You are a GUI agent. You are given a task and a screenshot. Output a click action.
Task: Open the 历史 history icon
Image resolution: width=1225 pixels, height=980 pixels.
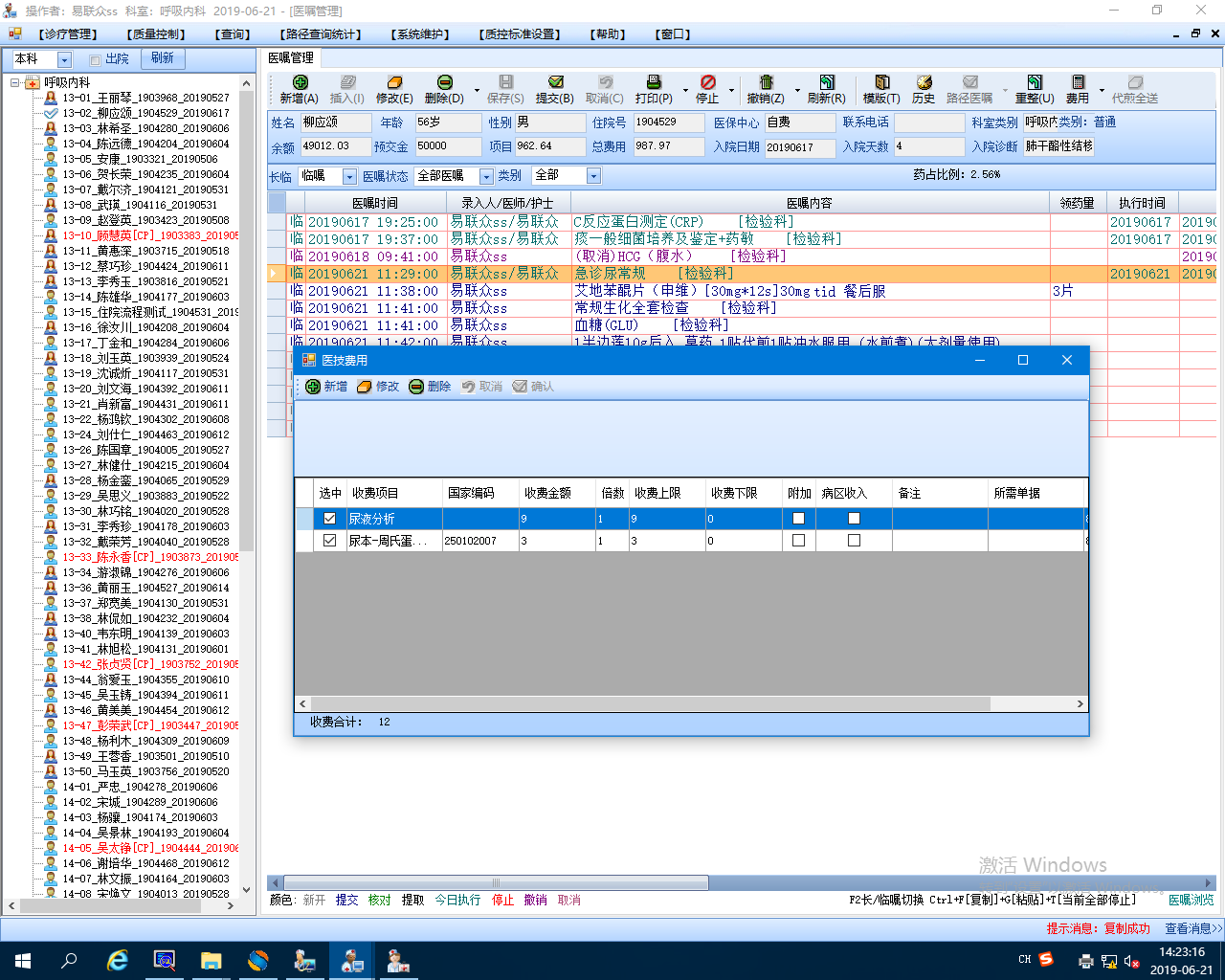click(924, 83)
